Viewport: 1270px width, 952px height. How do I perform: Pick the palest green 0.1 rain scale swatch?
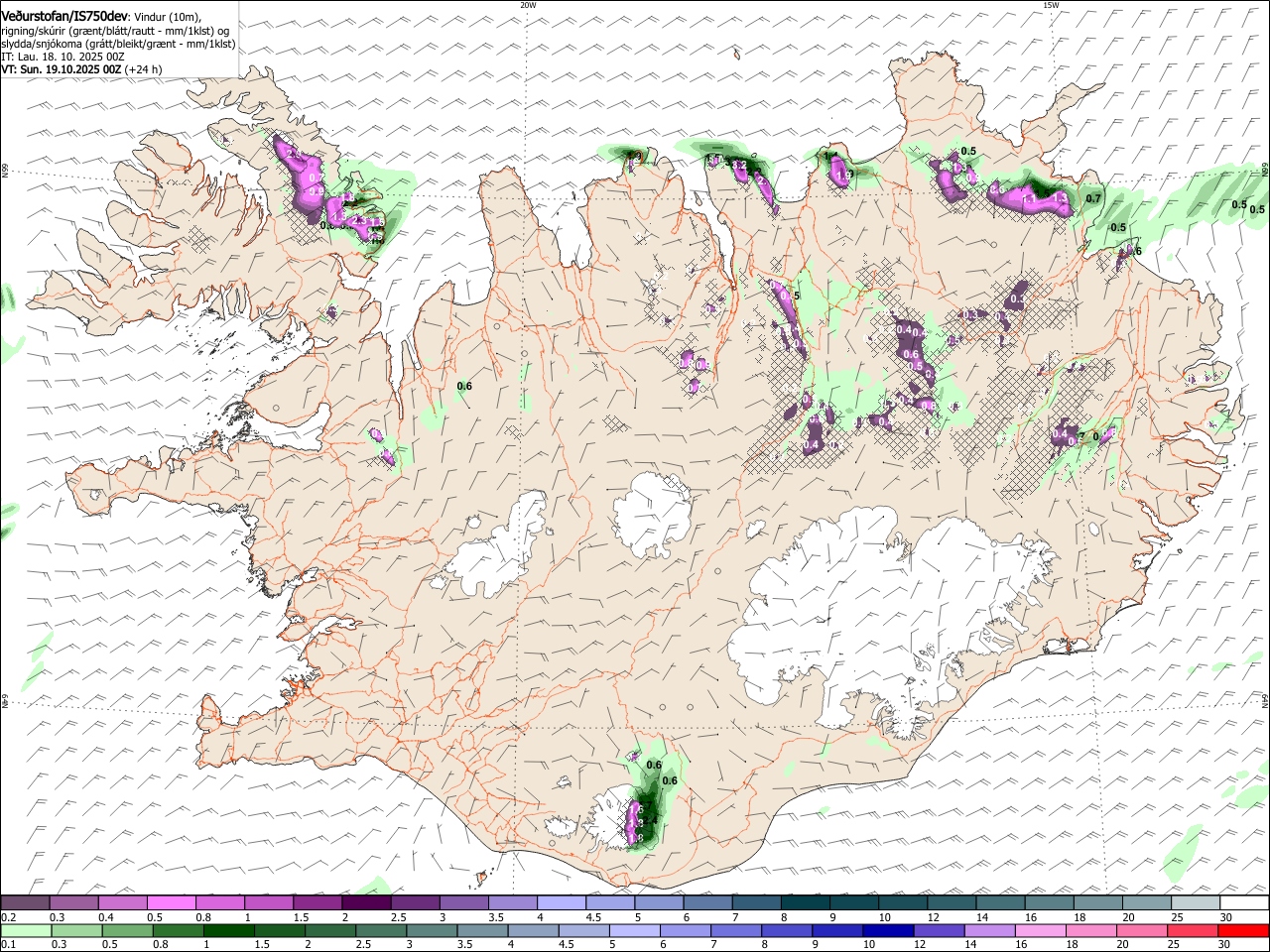click(x=25, y=931)
